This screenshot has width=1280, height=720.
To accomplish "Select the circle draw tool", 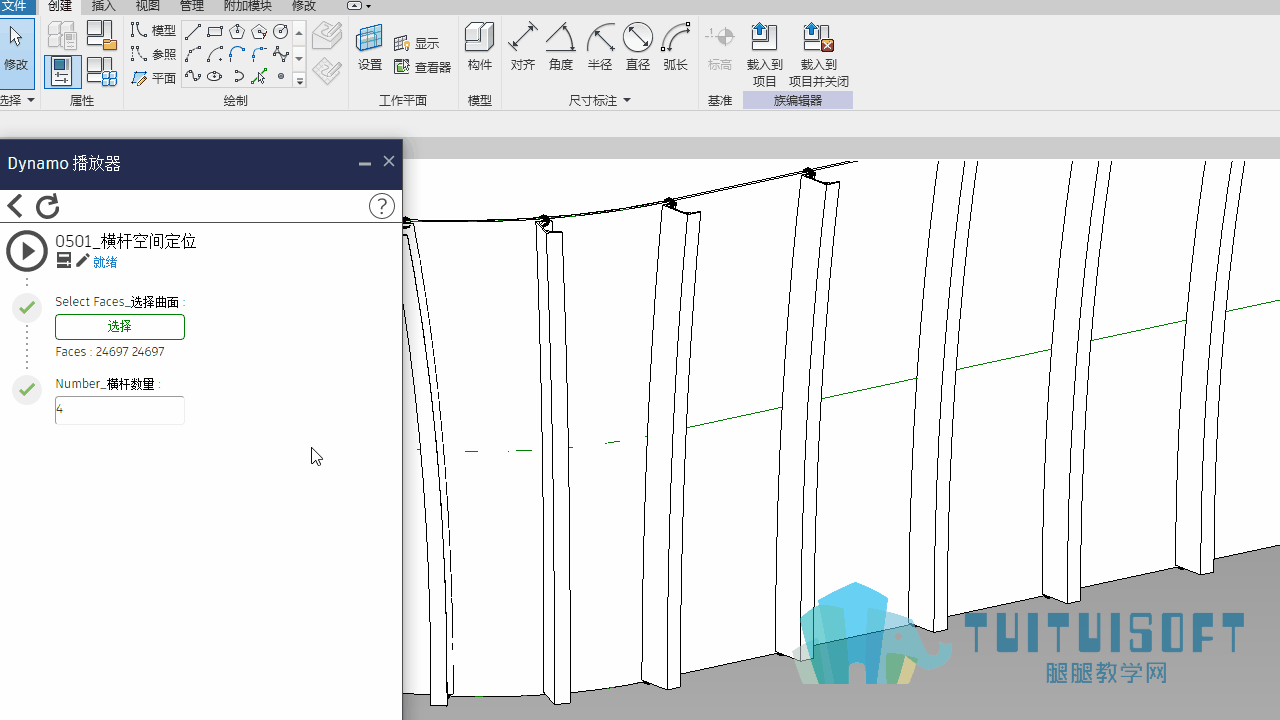I will pyautogui.click(x=281, y=32).
